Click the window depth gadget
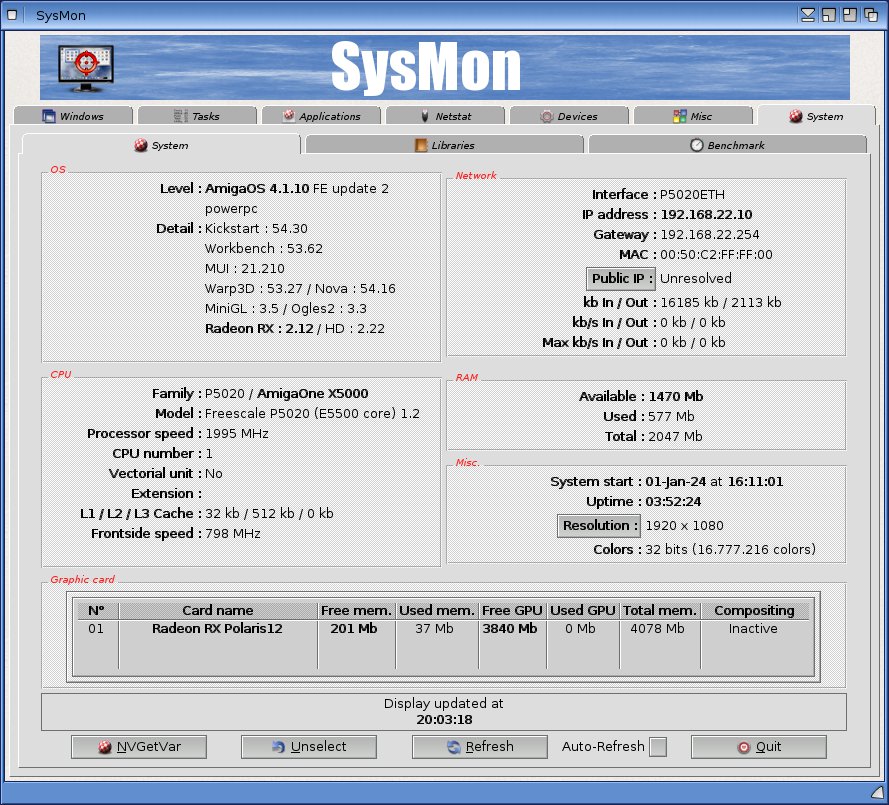Screen dimensions: 889x805 click(x=871, y=15)
